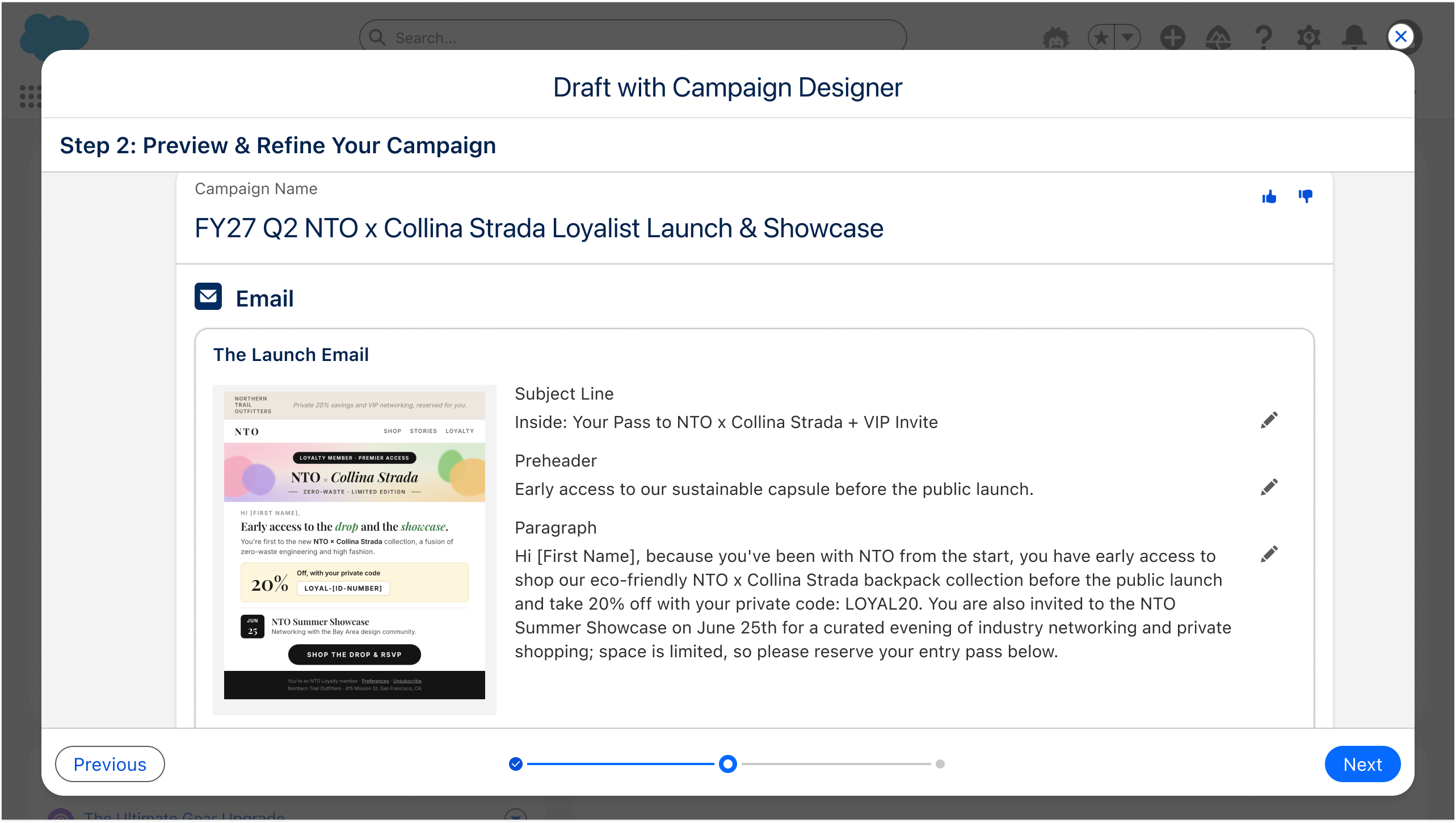Edit the Paragraph with pencil icon
1456x823 pixels.
(1269, 555)
